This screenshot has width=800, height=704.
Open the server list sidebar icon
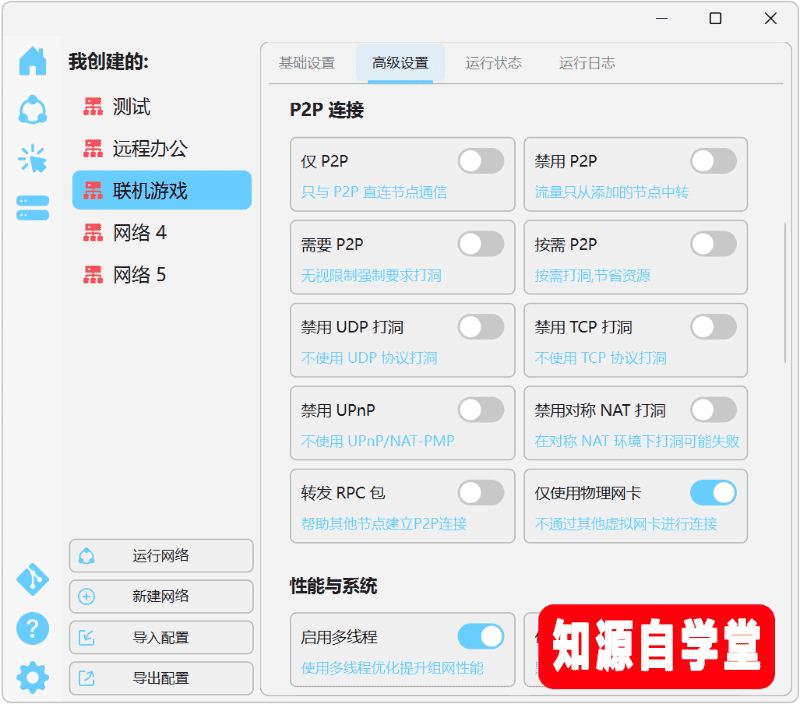(33, 208)
